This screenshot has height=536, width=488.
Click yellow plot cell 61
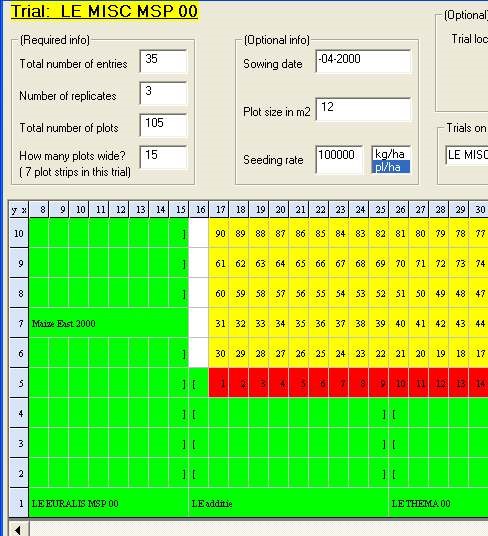pyautogui.click(x=219, y=263)
